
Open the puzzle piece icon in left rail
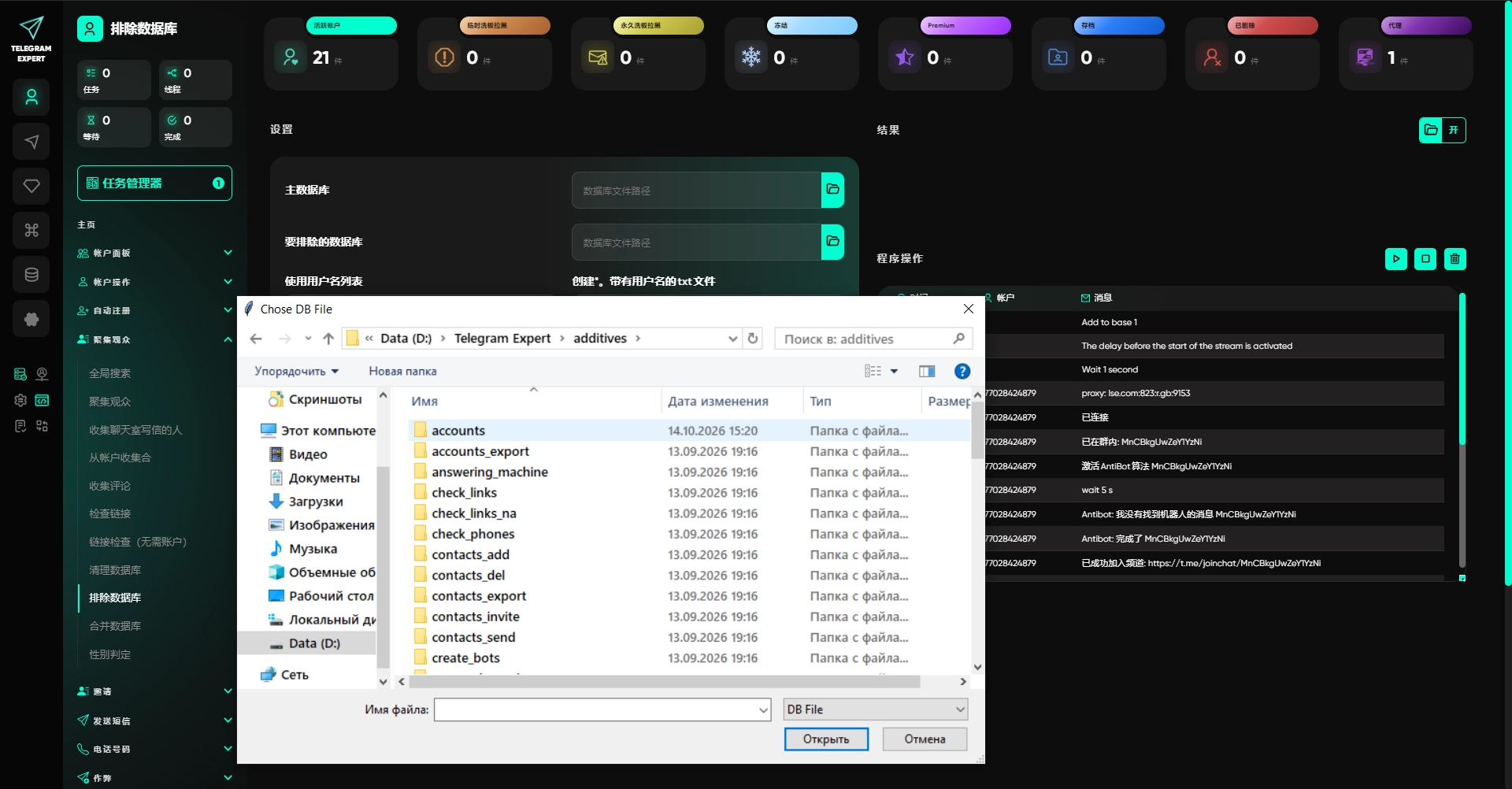coord(31,319)
